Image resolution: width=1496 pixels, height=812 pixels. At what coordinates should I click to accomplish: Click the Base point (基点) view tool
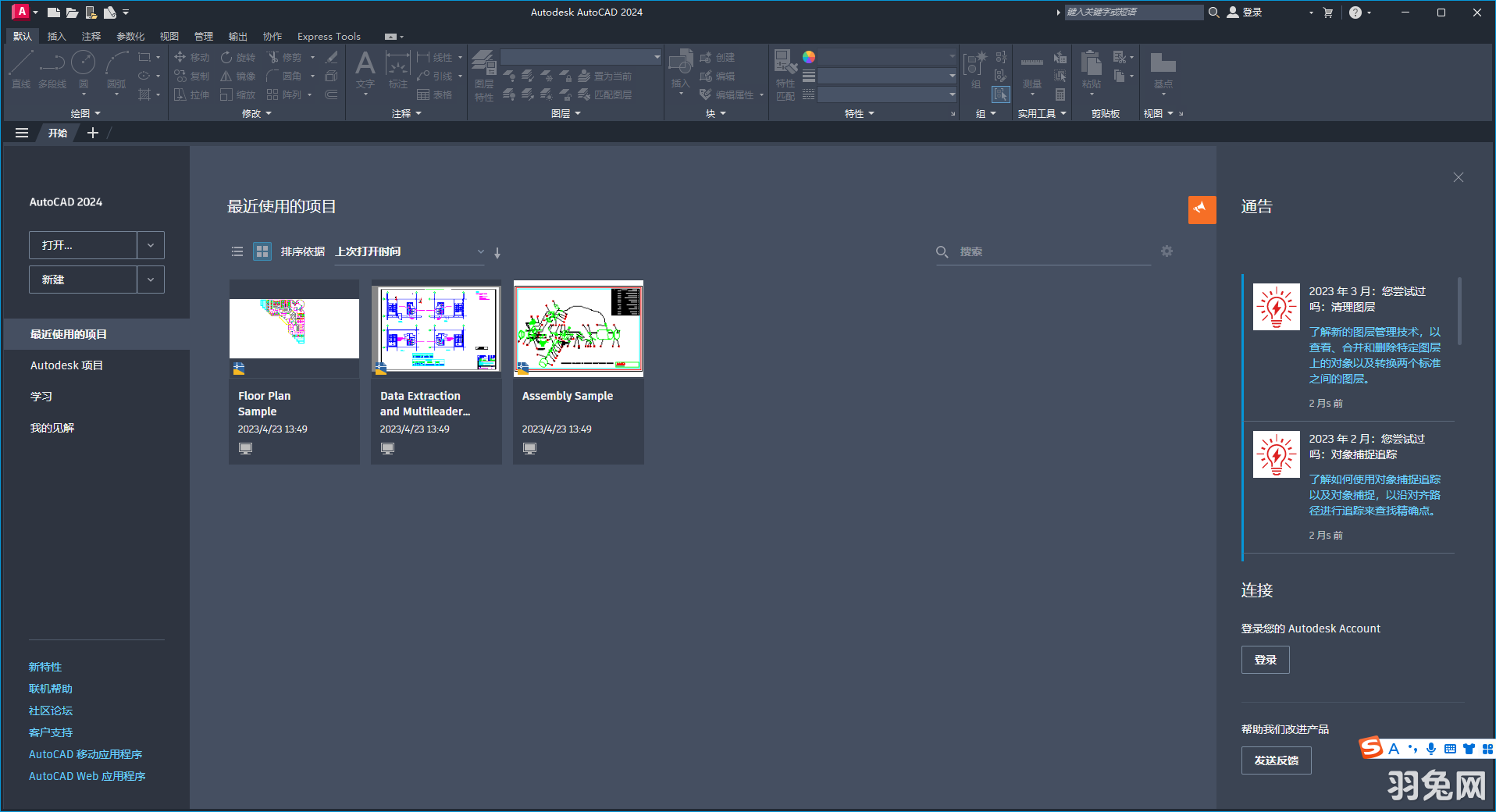tap(1163, 73)
